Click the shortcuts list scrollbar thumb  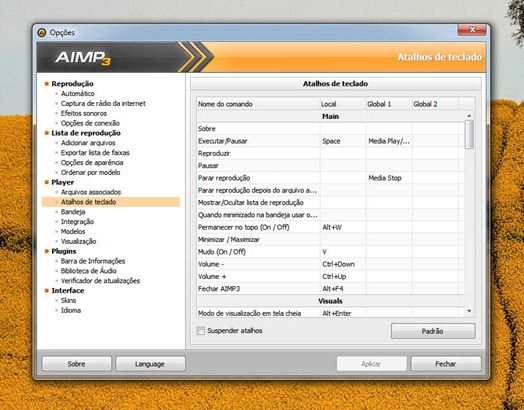point(469,134)
